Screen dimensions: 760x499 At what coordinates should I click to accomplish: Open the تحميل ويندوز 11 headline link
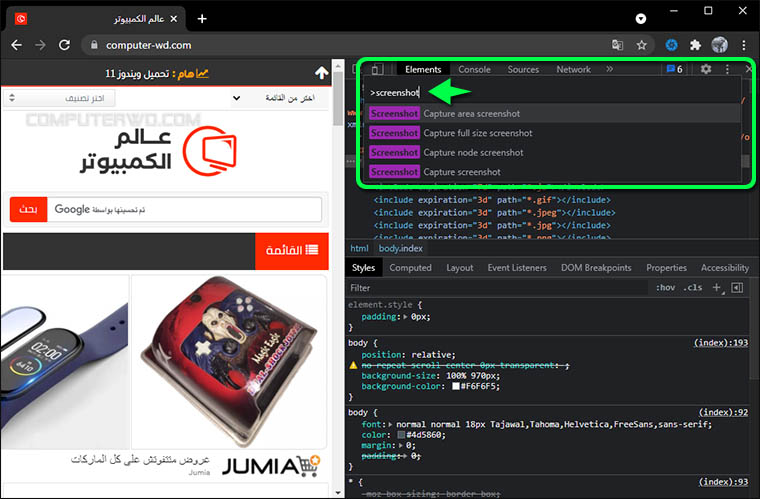[137, 74]
